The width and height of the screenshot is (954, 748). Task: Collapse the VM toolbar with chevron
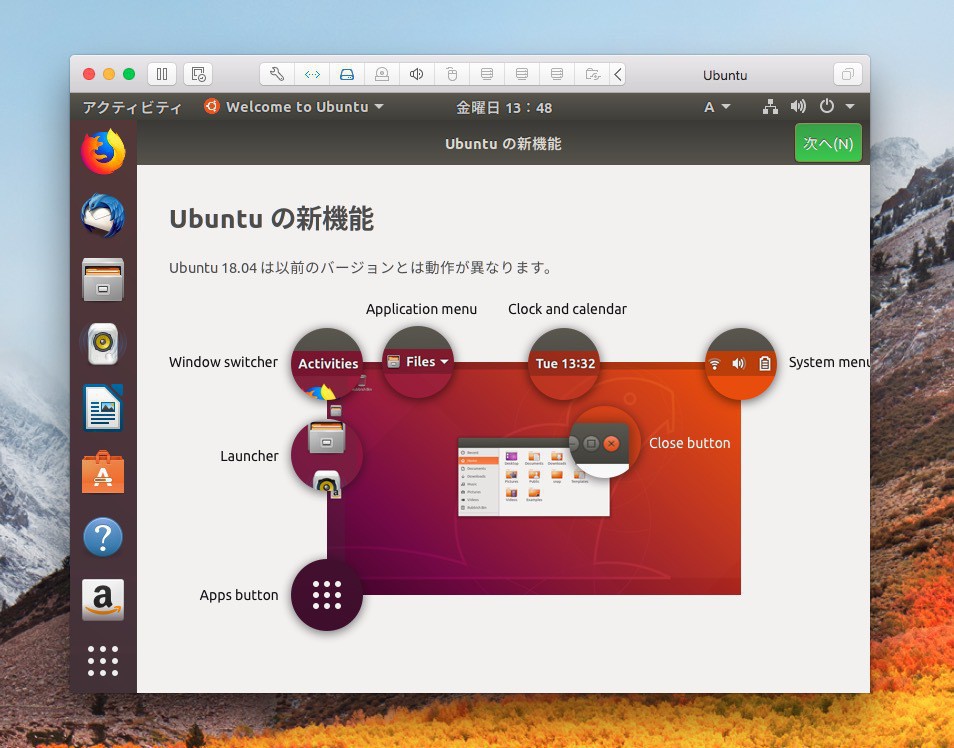click(618, 74)
